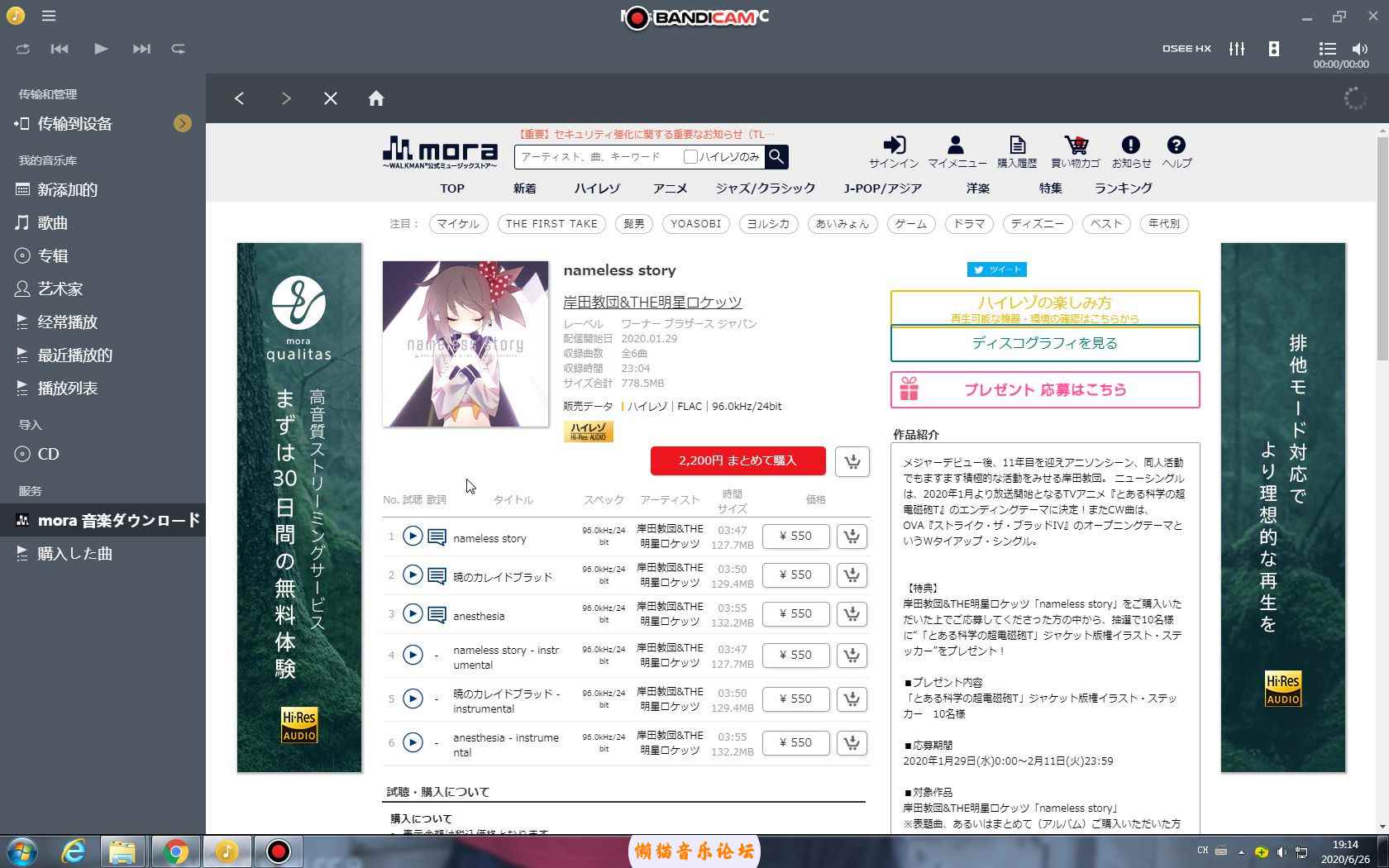
Task: Focus the artist/song keyword search field
Action: coord(596,156)
